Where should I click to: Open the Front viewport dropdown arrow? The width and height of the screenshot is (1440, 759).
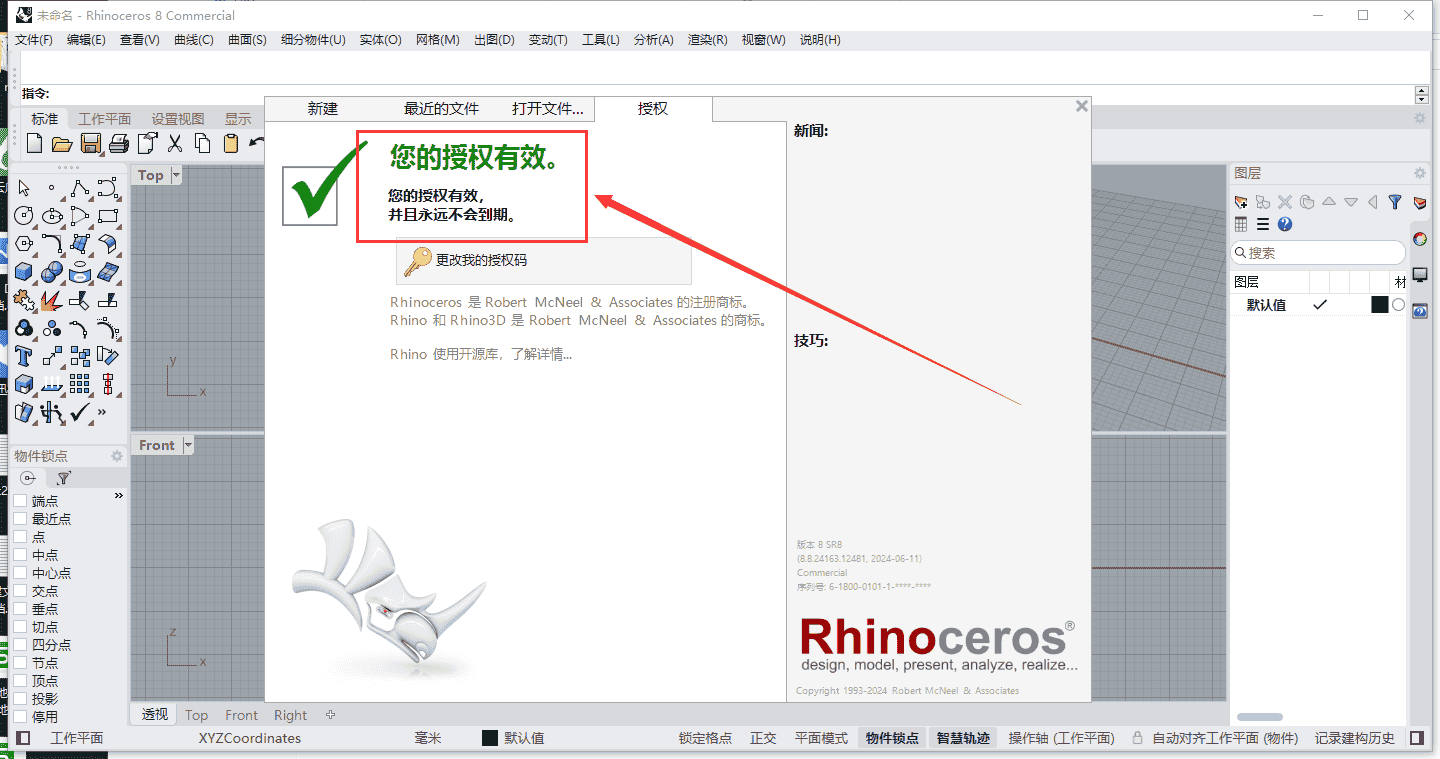(x=188, y=445)
